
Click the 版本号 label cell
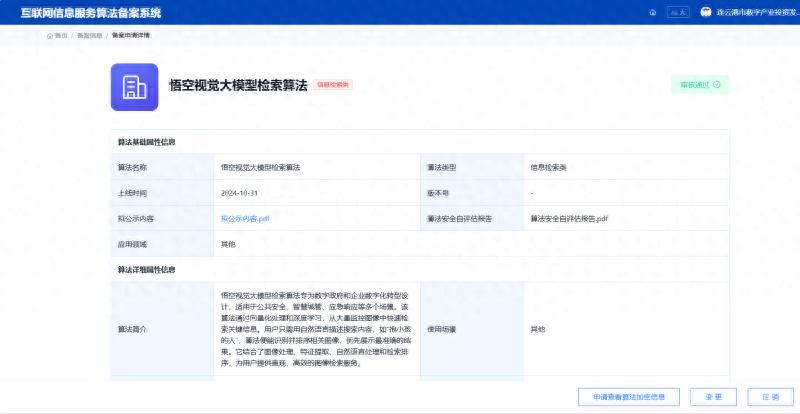(472, 193)
